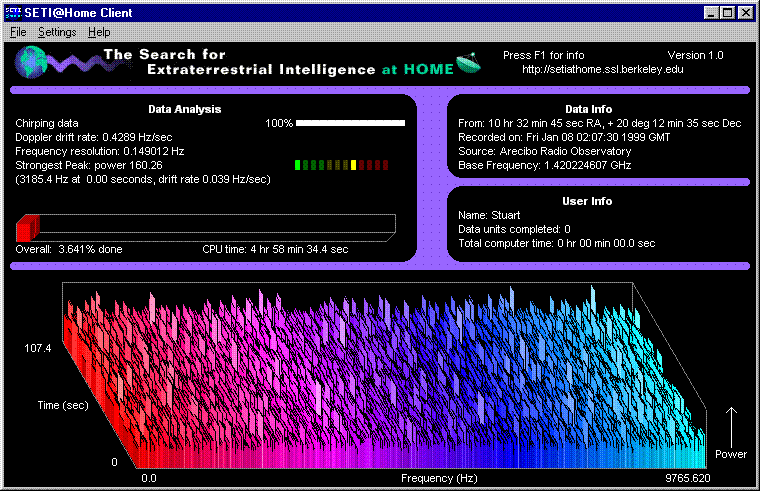Click 'Strongest Peak: power 160.26'

tap(89, 165)
